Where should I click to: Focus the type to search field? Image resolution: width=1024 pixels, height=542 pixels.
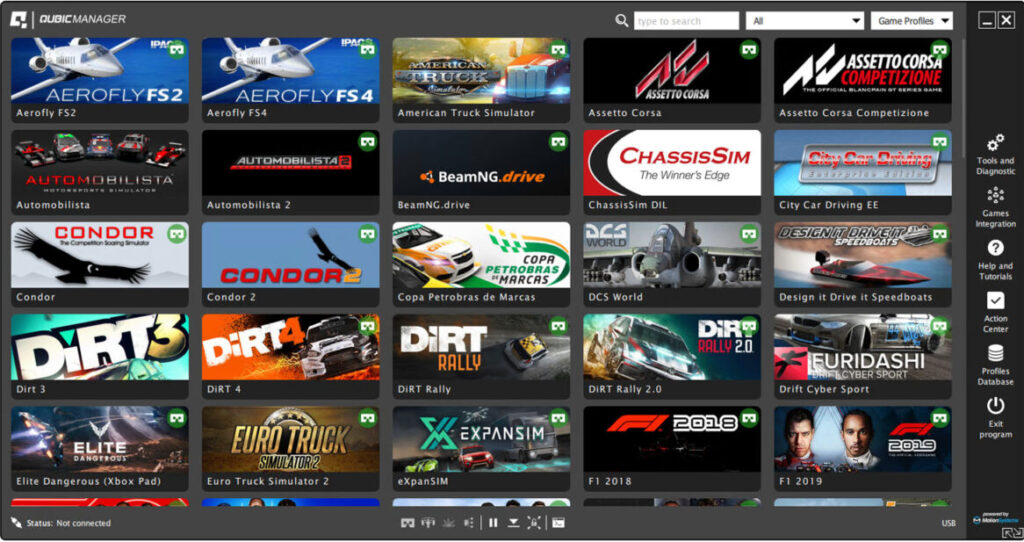tap(686, 21)
